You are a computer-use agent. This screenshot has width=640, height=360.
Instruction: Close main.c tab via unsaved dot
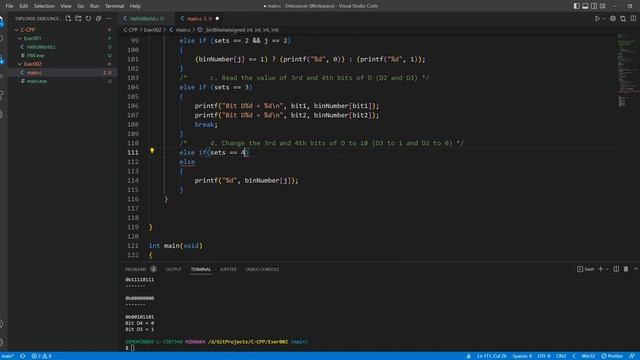217,18
